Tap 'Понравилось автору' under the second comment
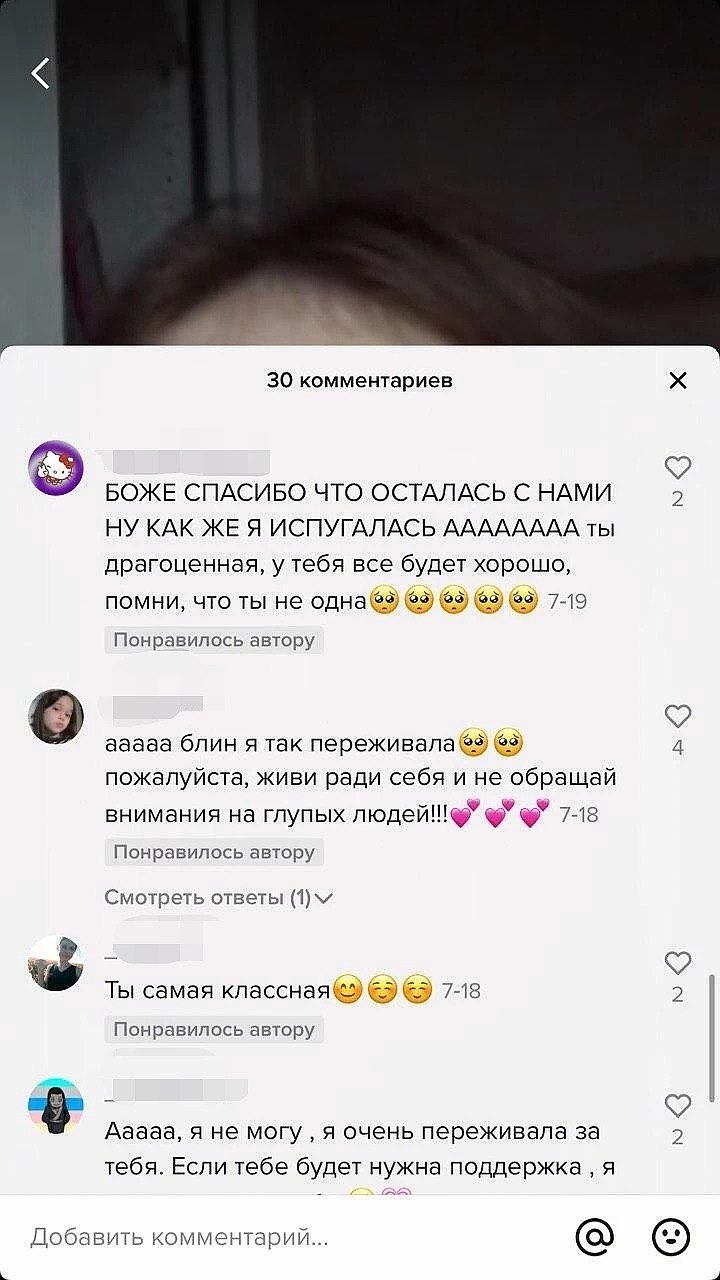720x1280 pixels. point(214,852)
